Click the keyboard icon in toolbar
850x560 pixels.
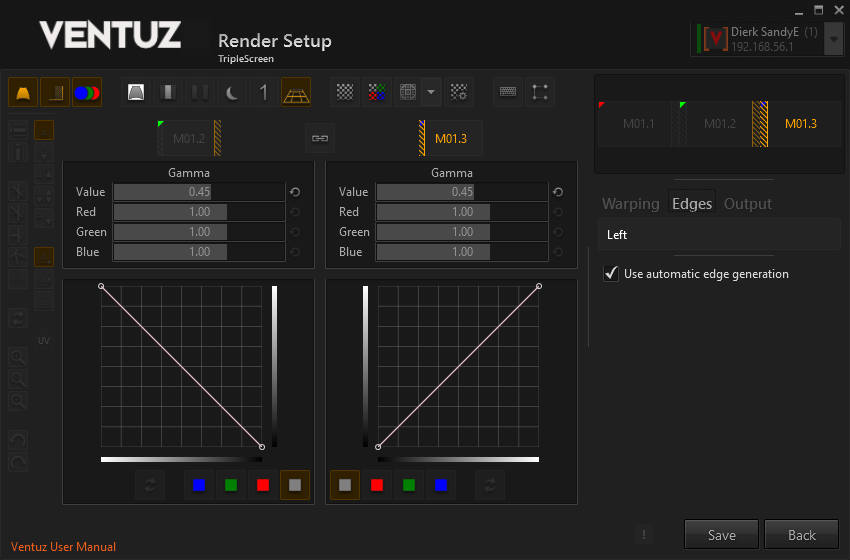(x=508, y=93)
